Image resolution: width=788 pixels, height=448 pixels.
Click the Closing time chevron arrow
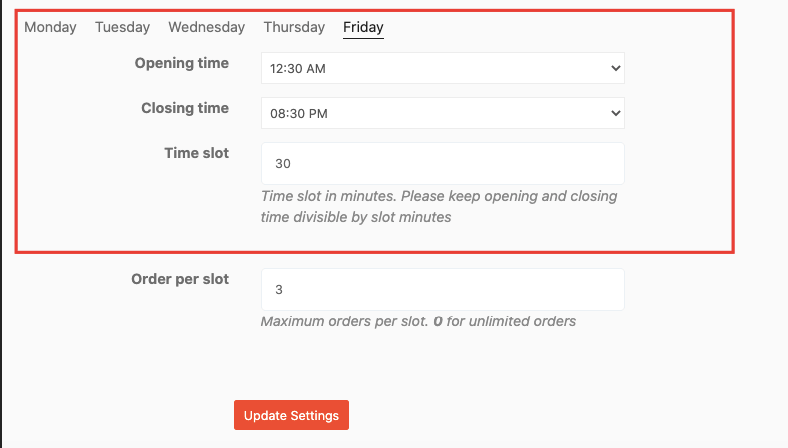point(616,113)
